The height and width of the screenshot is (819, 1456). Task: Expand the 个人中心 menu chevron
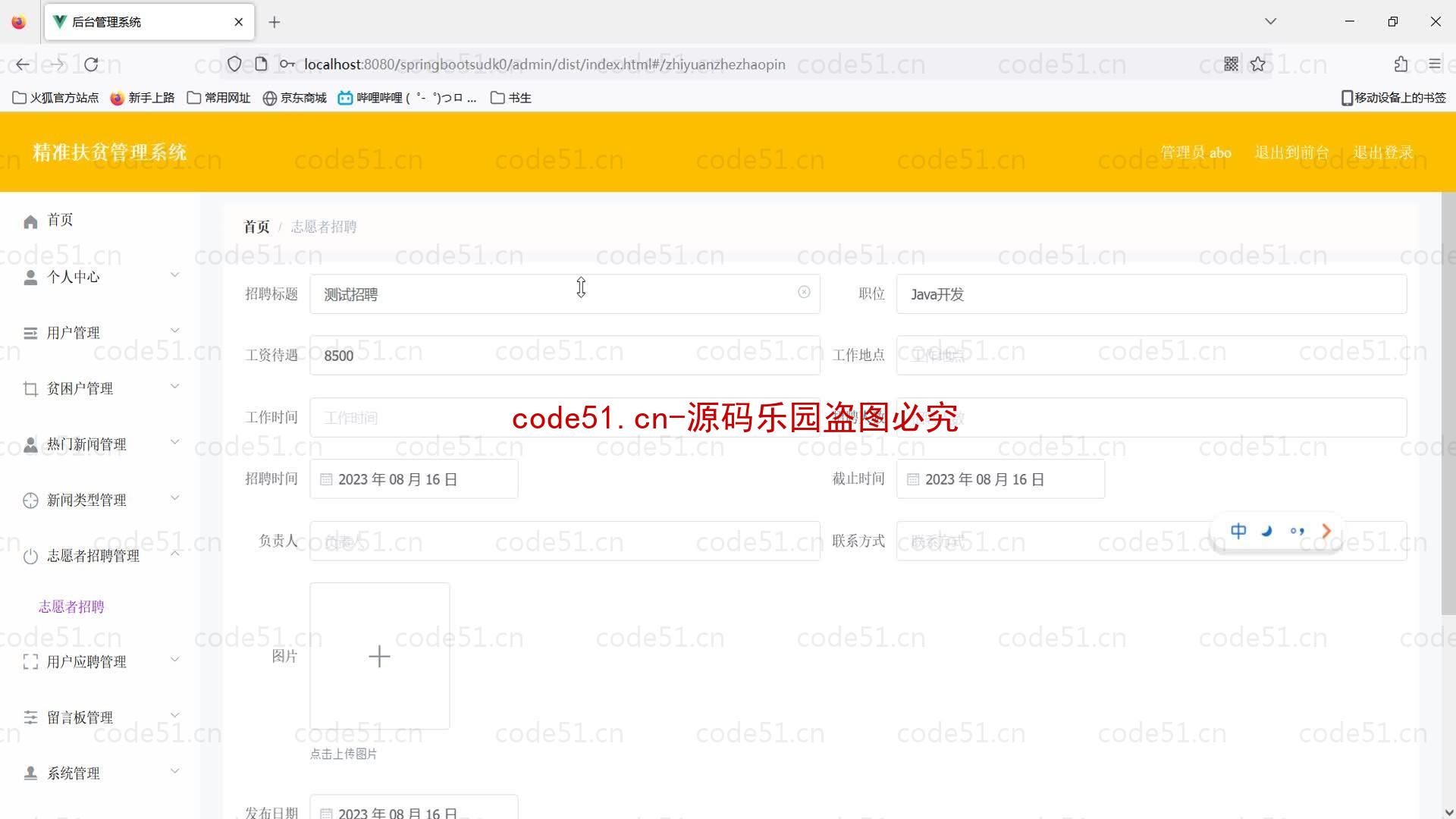(174, 275)
